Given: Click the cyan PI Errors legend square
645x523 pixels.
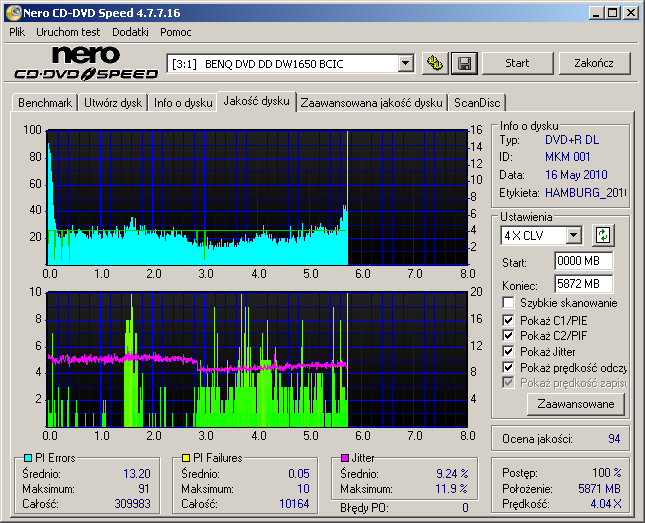Looking at the screenshot, I should click(x=28, y=458).
